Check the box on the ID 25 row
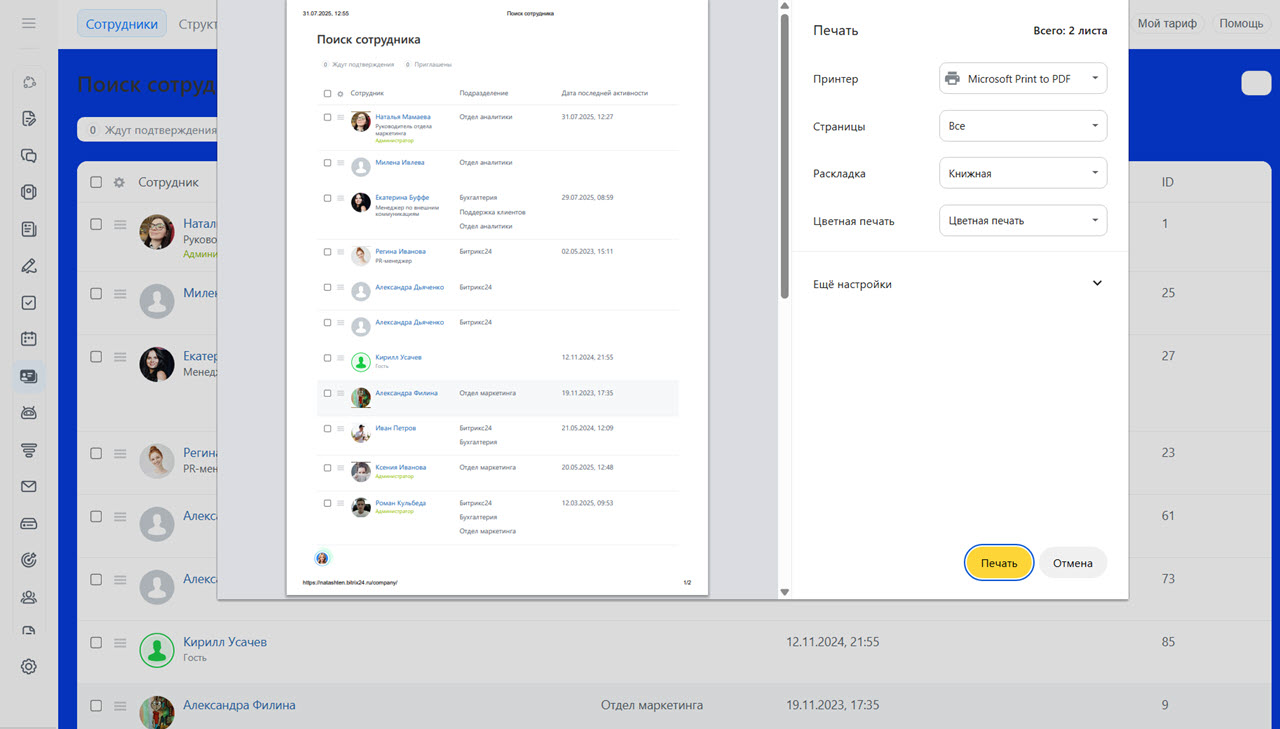The image size is (1280, 729). (x=96, y=294)
